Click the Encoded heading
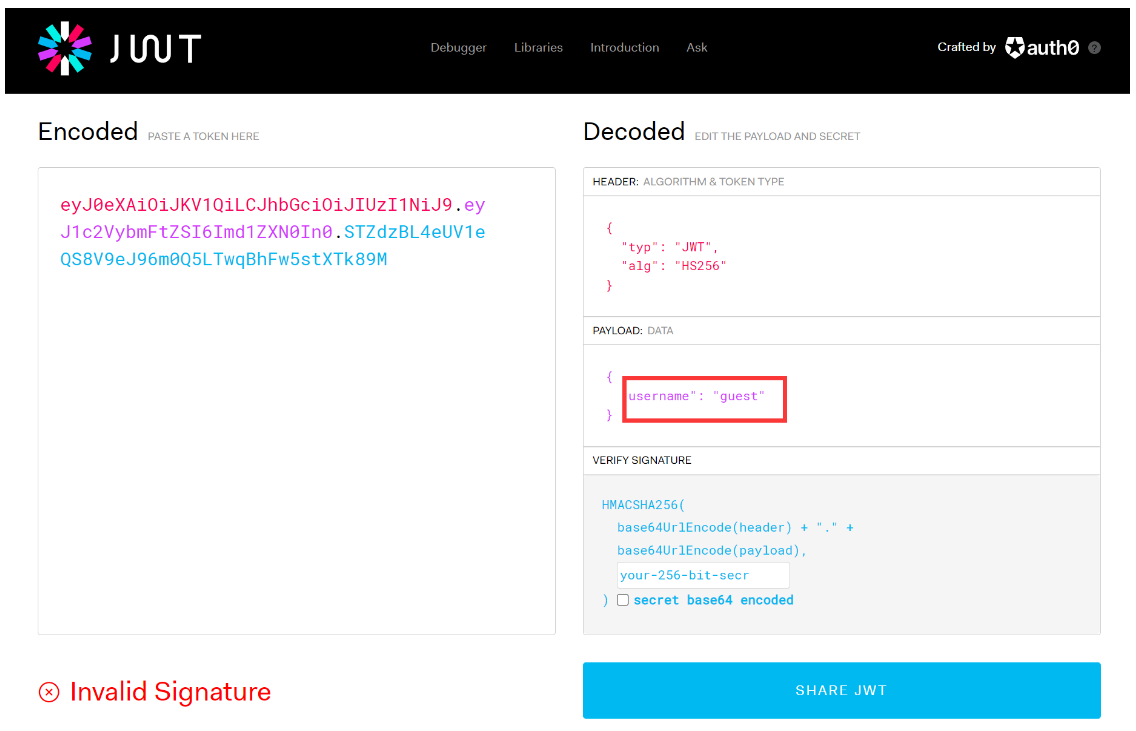Viewport: 1136px width, 731px height. (87, 131)
